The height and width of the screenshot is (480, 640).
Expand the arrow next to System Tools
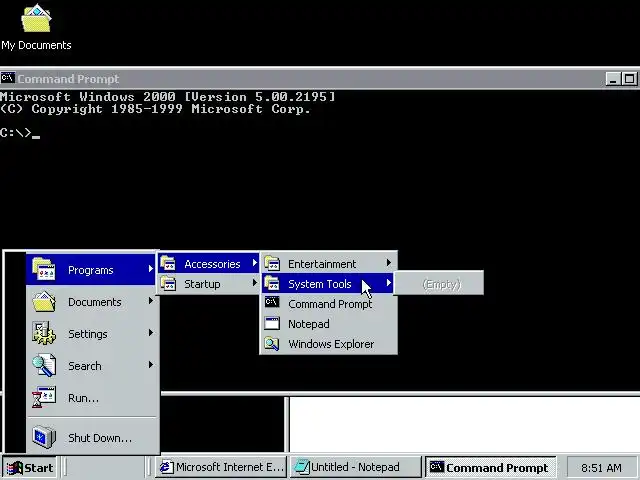tap(389, 282)
